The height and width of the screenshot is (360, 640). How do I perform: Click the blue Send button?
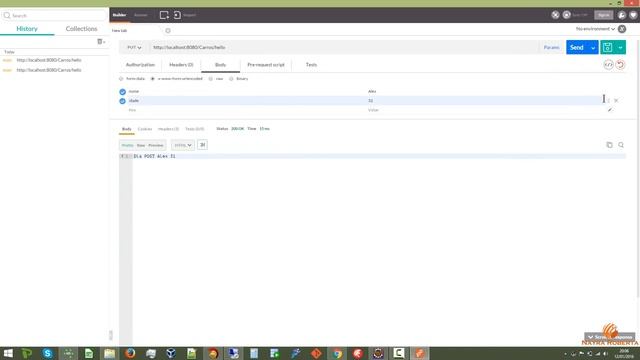577,47
